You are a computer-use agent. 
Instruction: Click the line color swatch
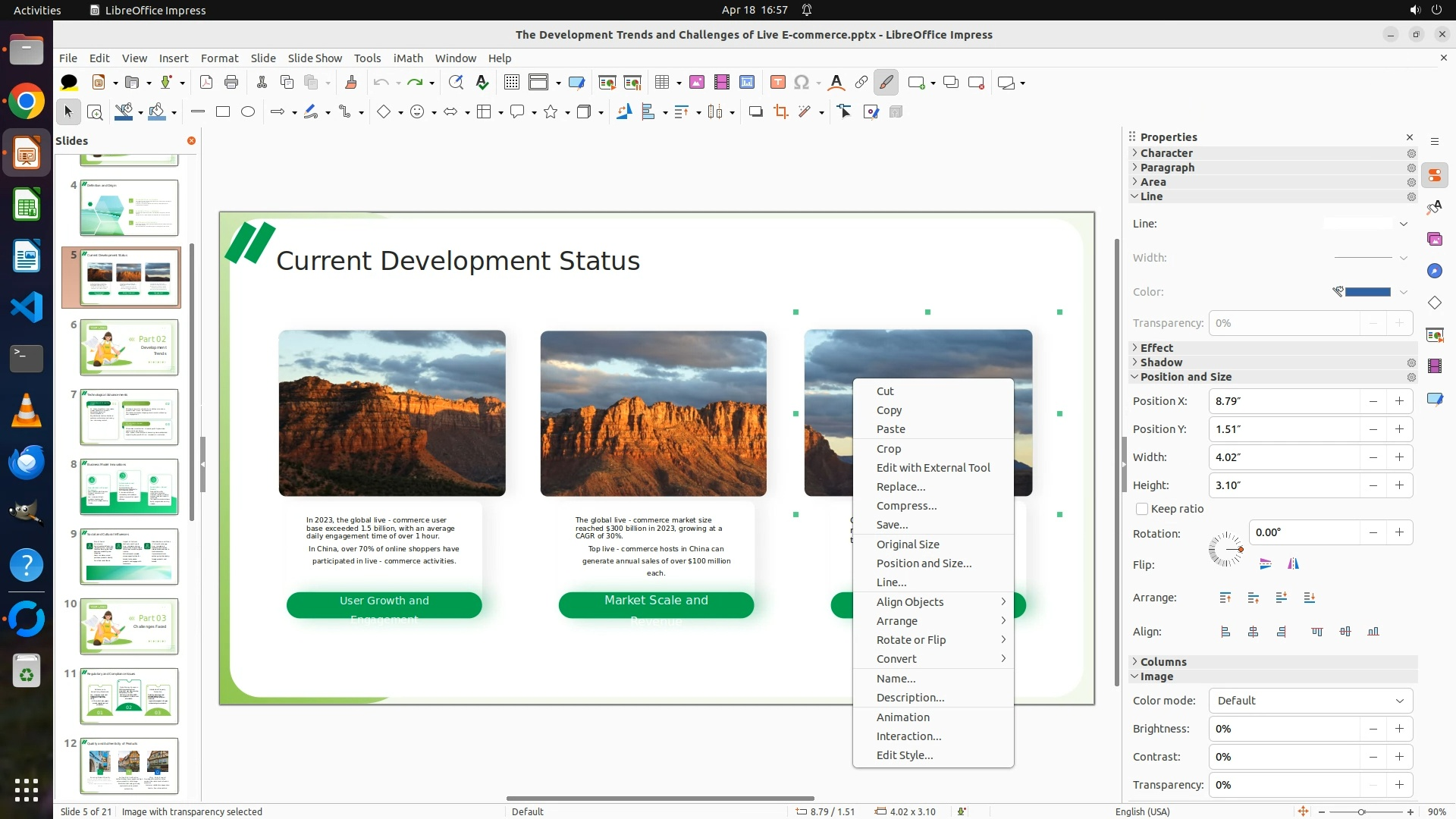click(x=1367, y=292)
